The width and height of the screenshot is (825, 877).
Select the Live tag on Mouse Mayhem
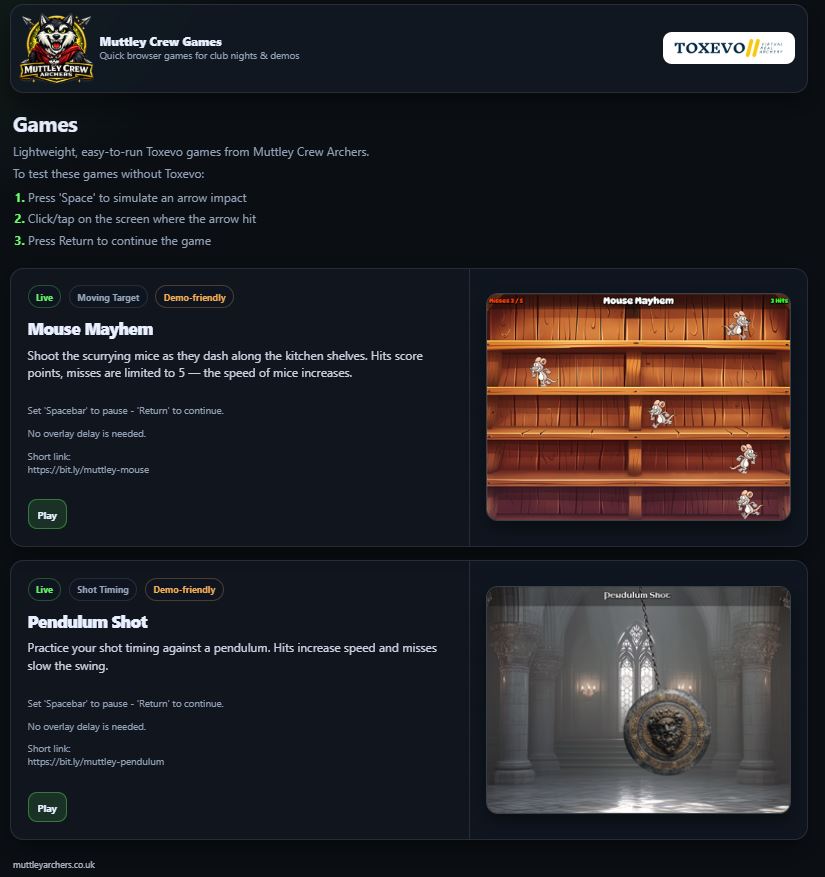pyautogui.click(x=44, y=298)
